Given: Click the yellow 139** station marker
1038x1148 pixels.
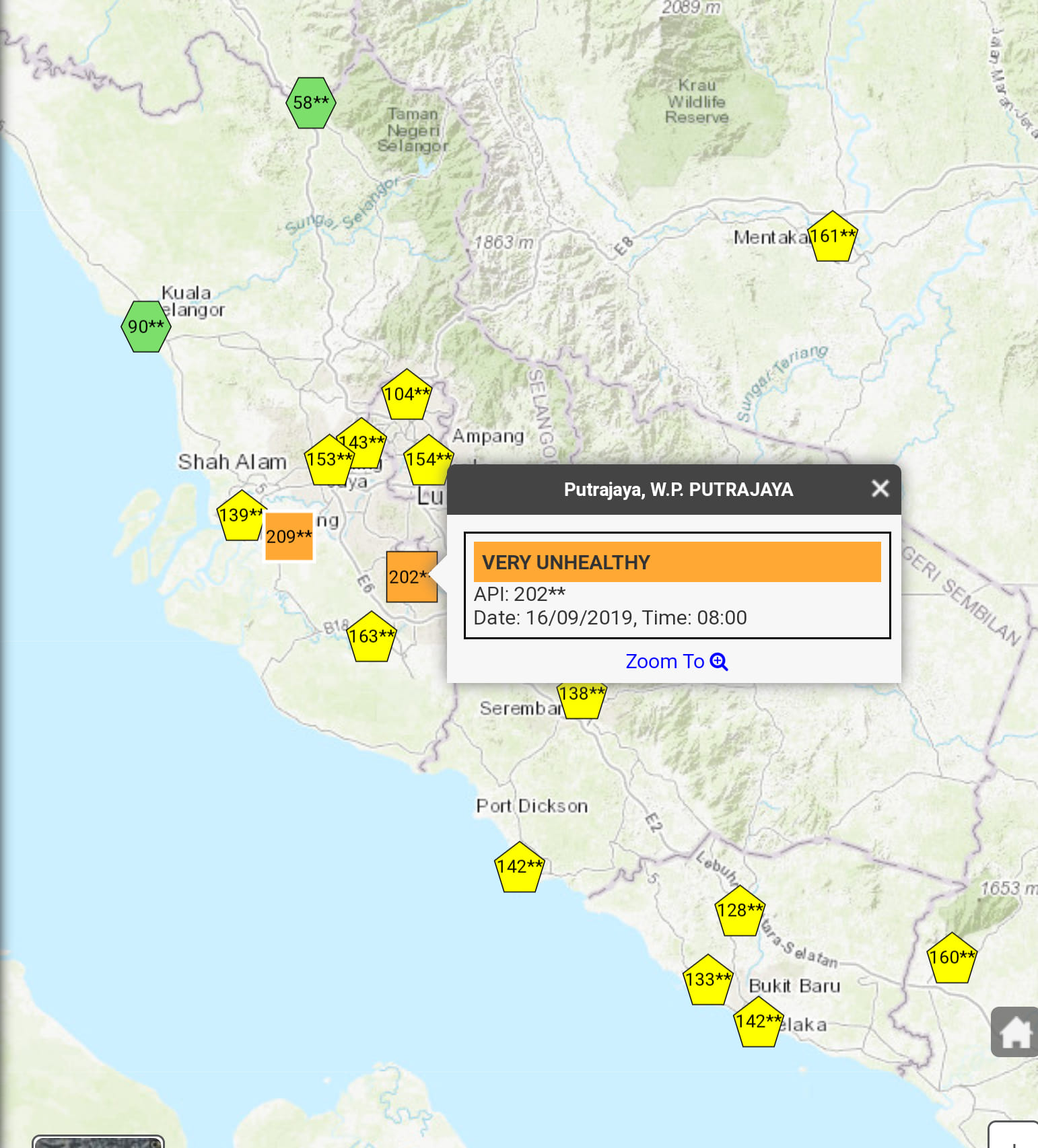Looking at the screenshot, I should (242, 515).
